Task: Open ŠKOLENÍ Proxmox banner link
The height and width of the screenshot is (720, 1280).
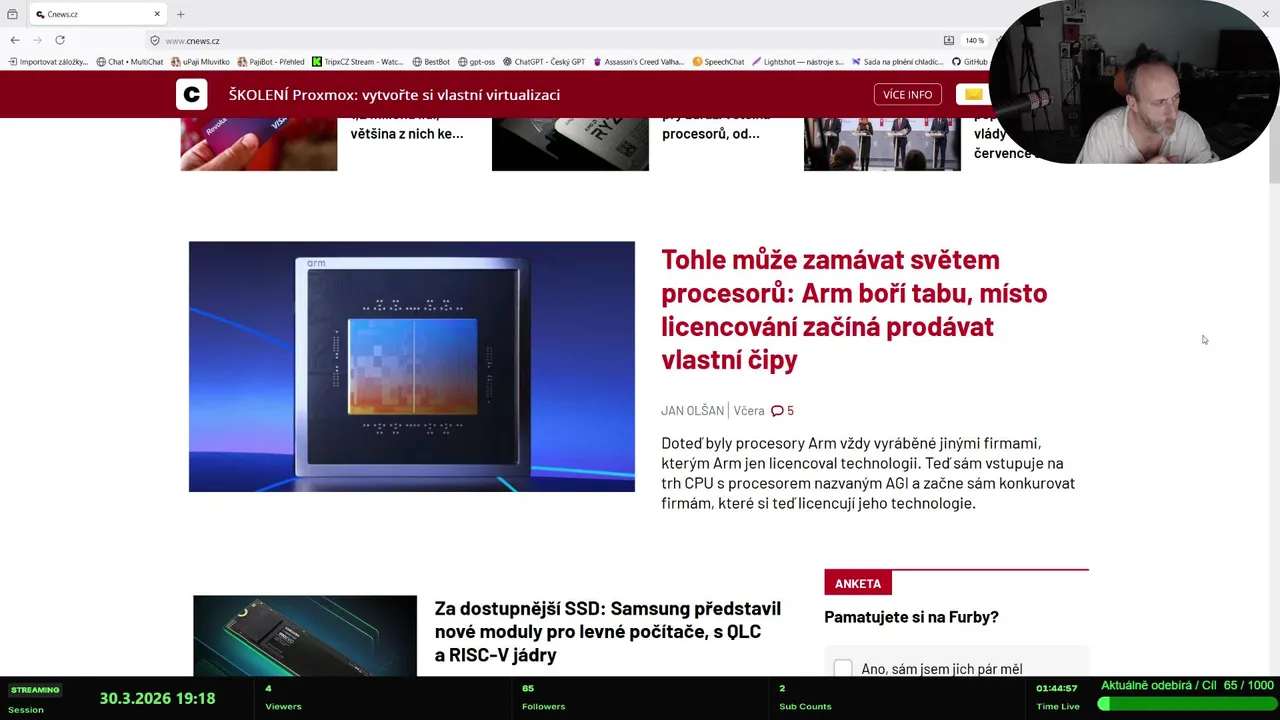Action: 394,95
